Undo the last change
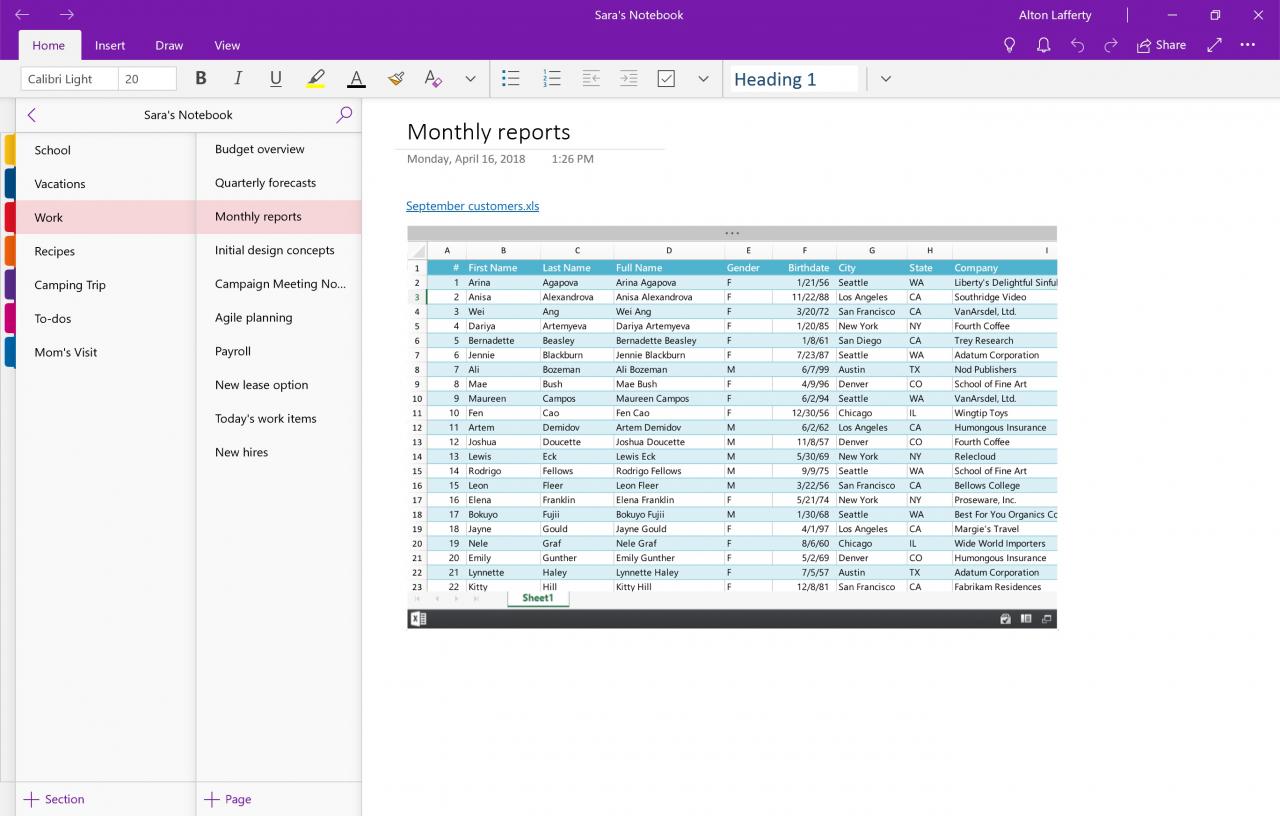Image resolution: width=1280 pixels, height=816 pixels. pos(1077,45)
